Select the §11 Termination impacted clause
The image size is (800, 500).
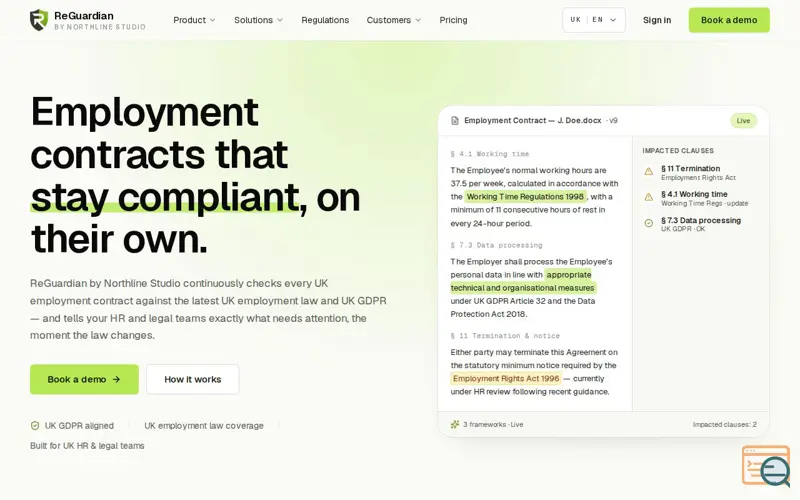698,172
